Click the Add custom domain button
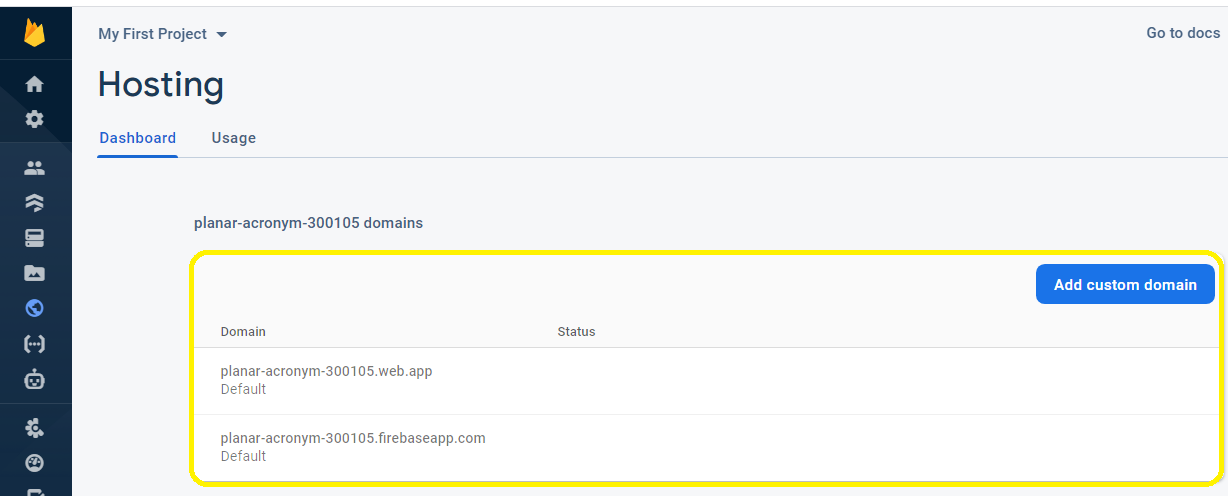The width and height of the screenshot is (1228, 496). [x=1125, y=284]
